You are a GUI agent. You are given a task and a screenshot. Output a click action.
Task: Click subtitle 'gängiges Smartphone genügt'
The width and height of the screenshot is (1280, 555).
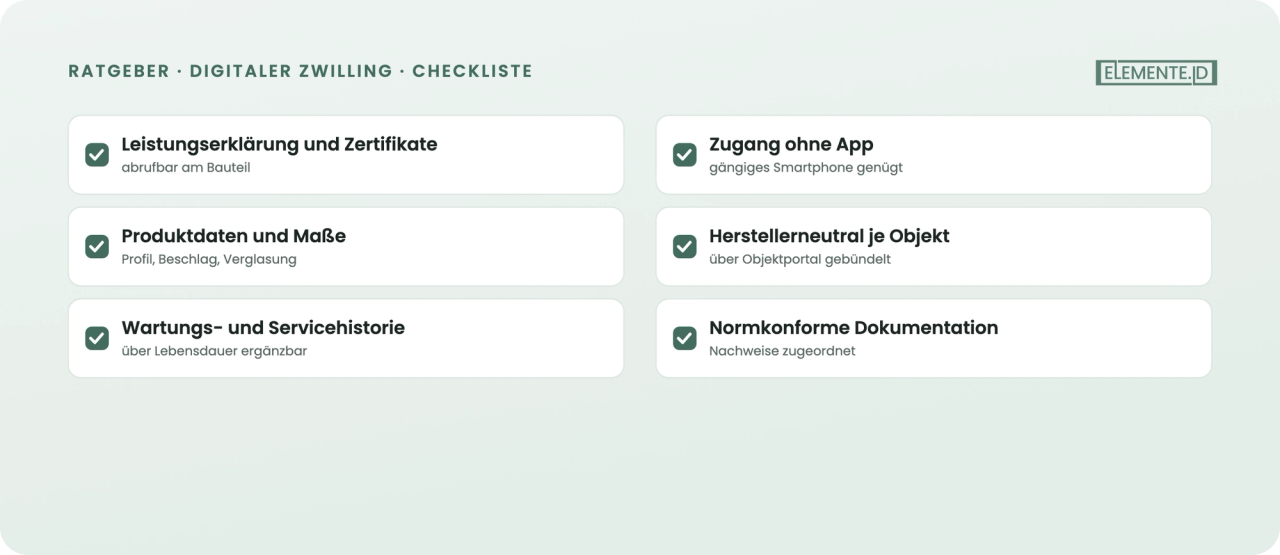(806, 168)
